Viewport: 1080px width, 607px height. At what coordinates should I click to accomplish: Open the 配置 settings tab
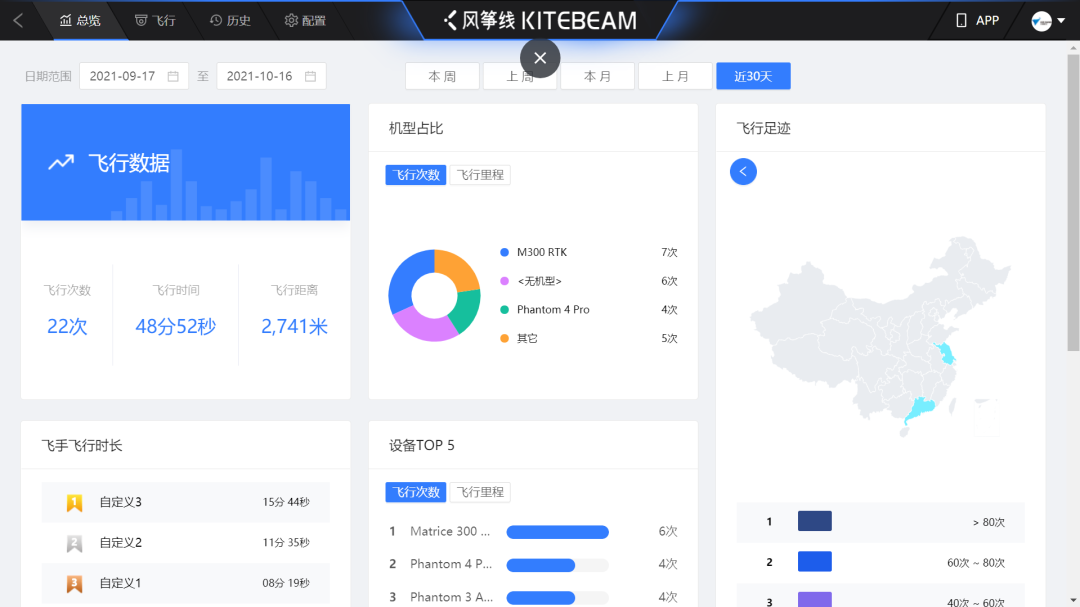coord(305,20)
